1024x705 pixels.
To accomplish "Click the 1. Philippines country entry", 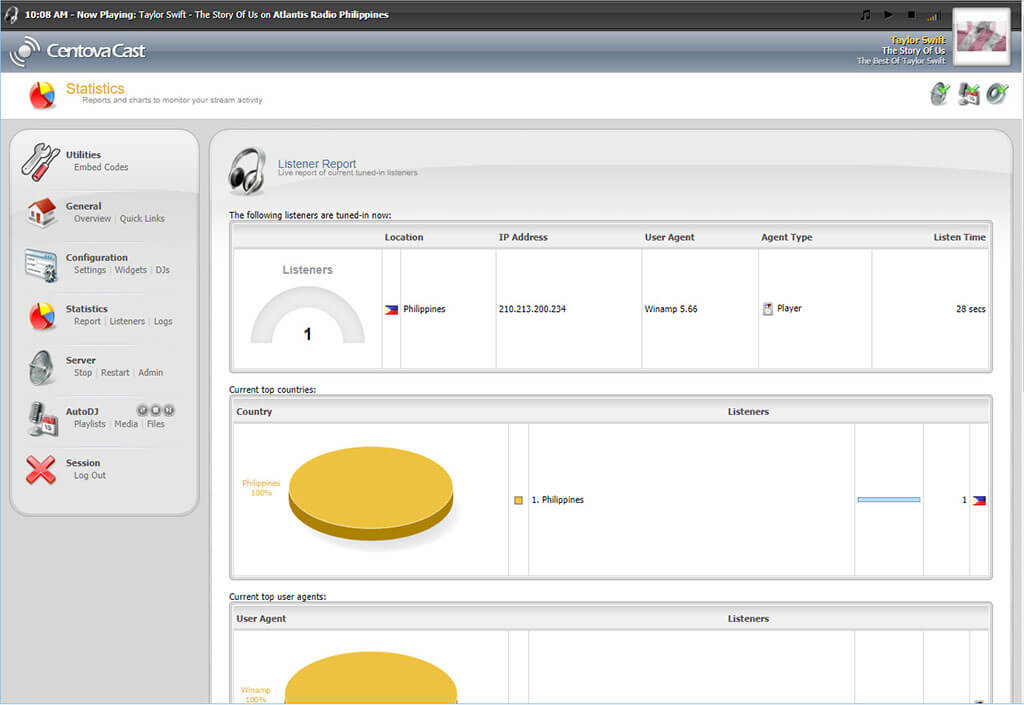I will click(x=558, y=500).
